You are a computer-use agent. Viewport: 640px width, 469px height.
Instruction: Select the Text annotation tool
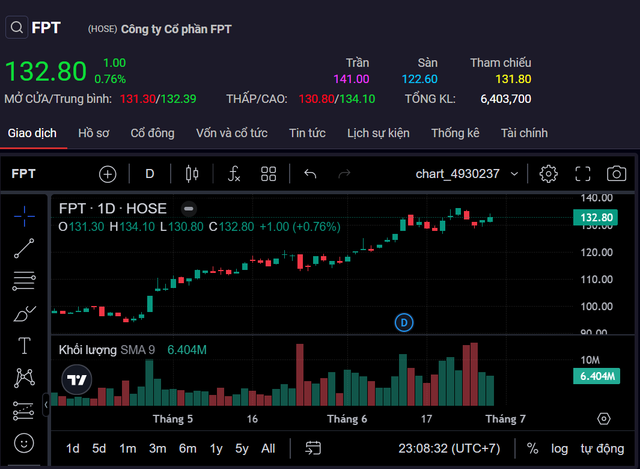coord(25,345)
